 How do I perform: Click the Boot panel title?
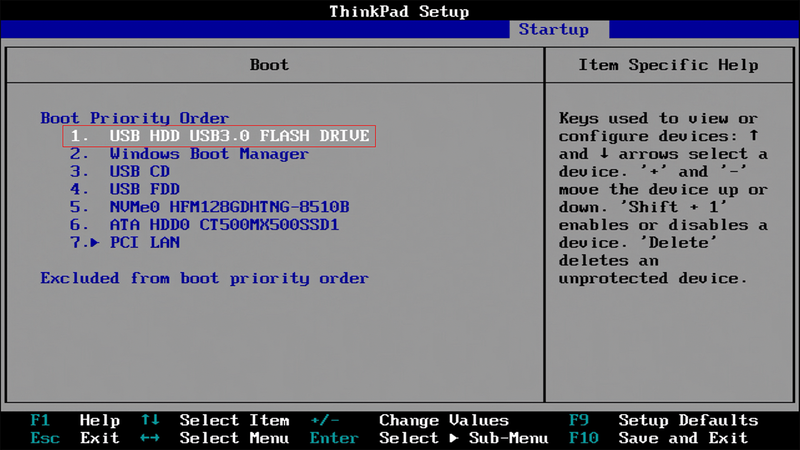coord(269,65)
